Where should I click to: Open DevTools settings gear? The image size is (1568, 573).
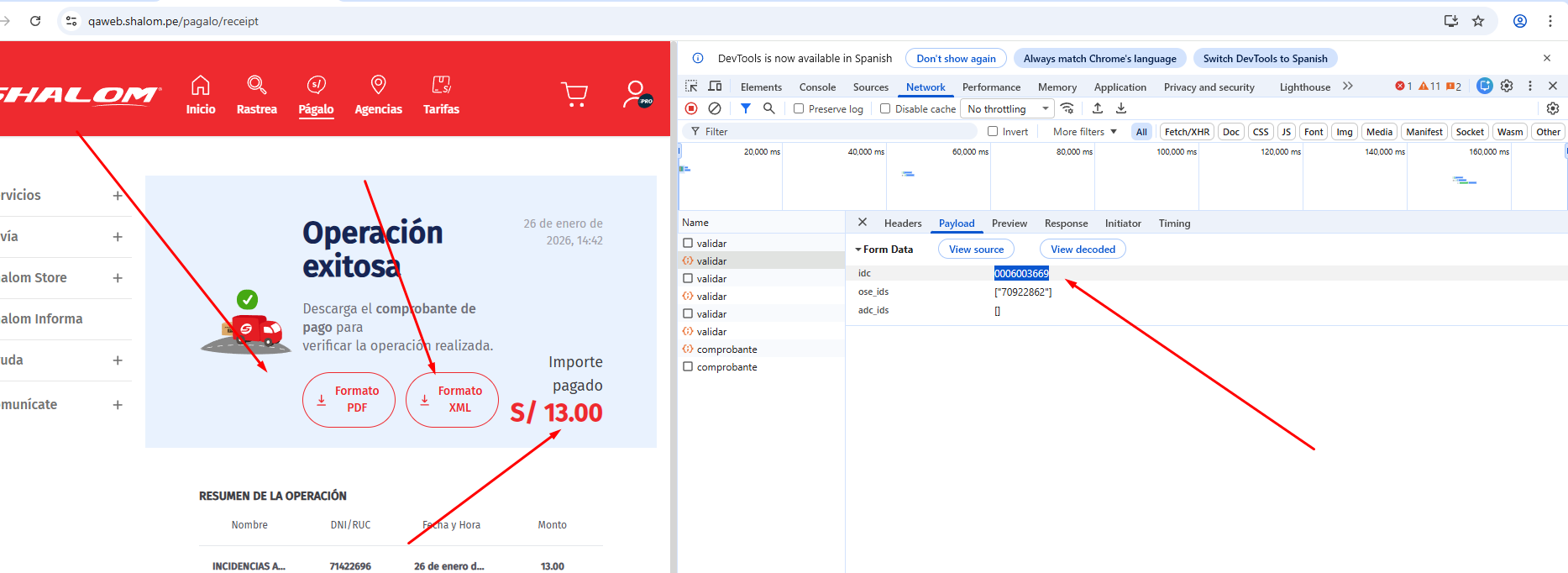(x=1507, y=86)
